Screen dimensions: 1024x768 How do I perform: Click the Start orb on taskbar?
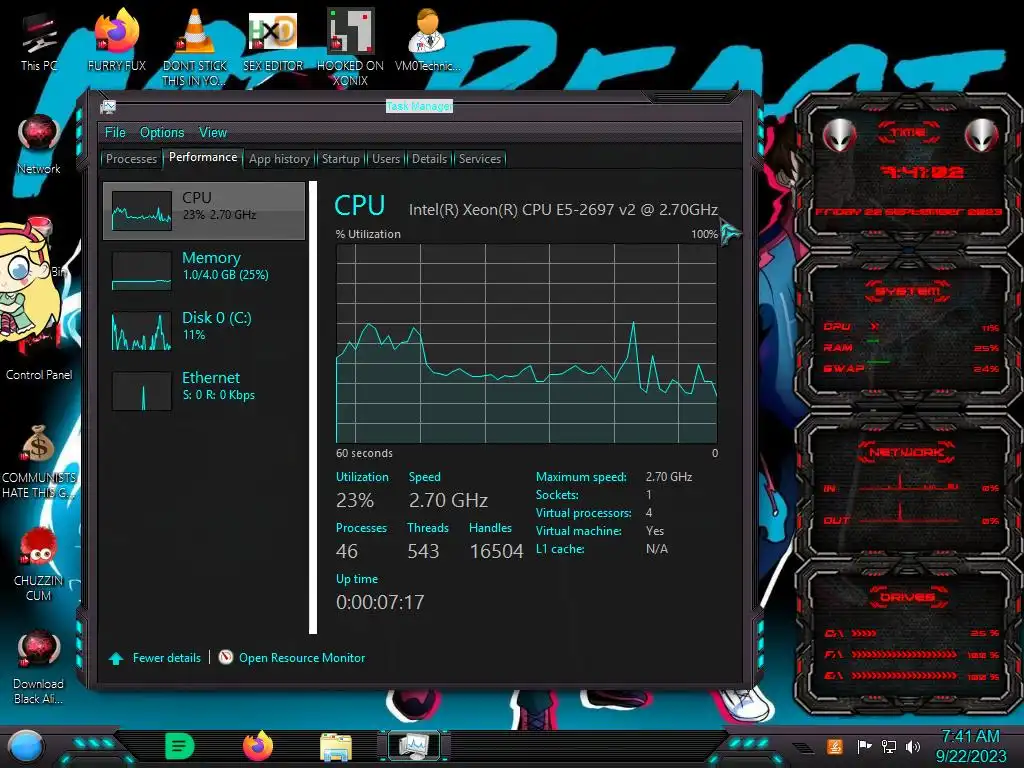tap(26, 747)
